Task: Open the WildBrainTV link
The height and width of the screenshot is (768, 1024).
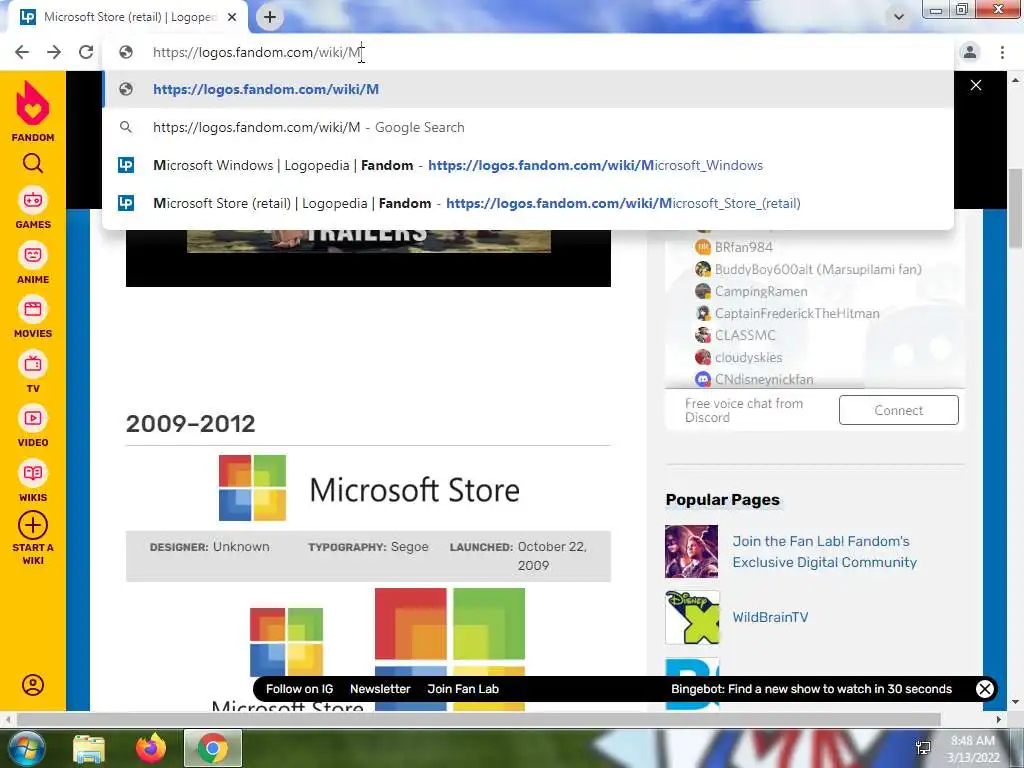Action: pos(770,617)
